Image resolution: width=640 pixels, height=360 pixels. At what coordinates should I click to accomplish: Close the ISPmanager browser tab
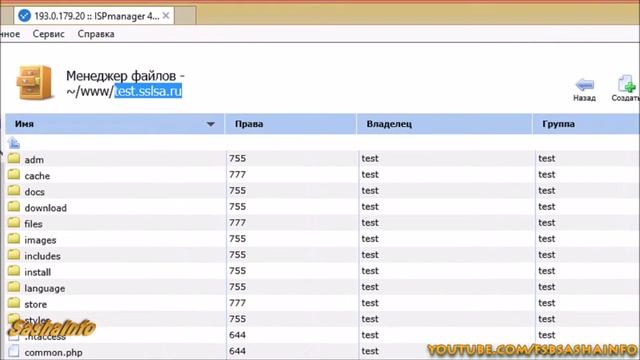point(166,16)
